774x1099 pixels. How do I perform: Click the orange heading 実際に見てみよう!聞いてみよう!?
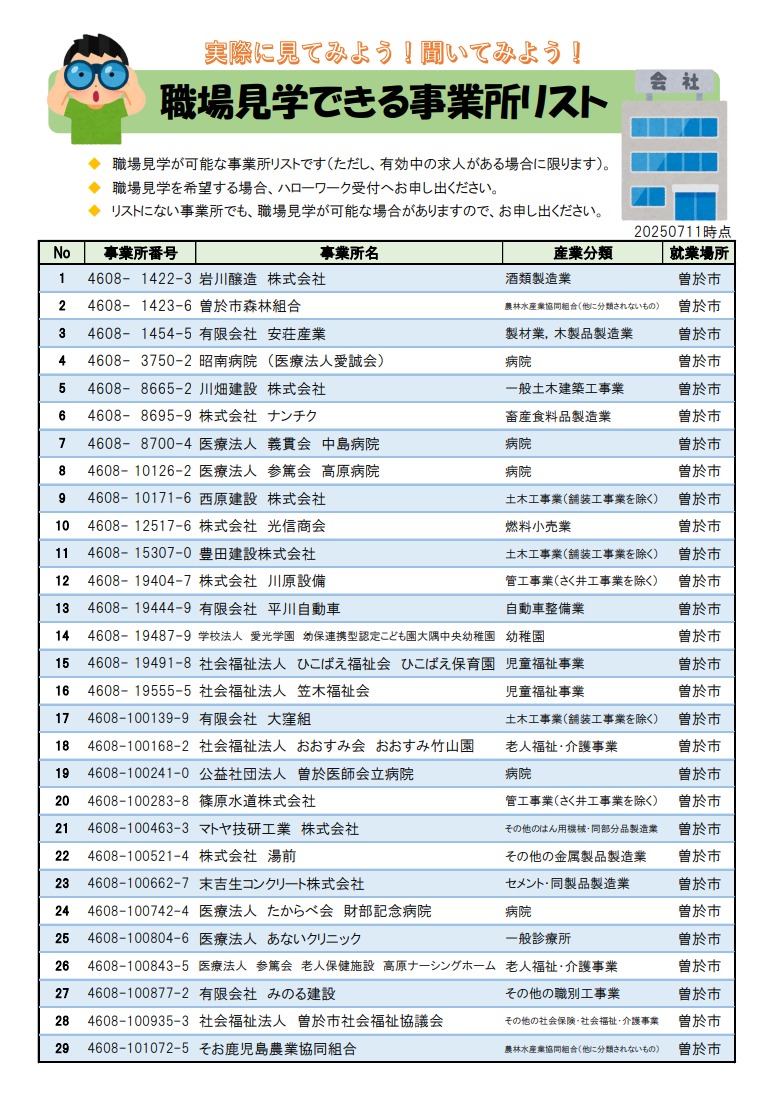point(393,53)
